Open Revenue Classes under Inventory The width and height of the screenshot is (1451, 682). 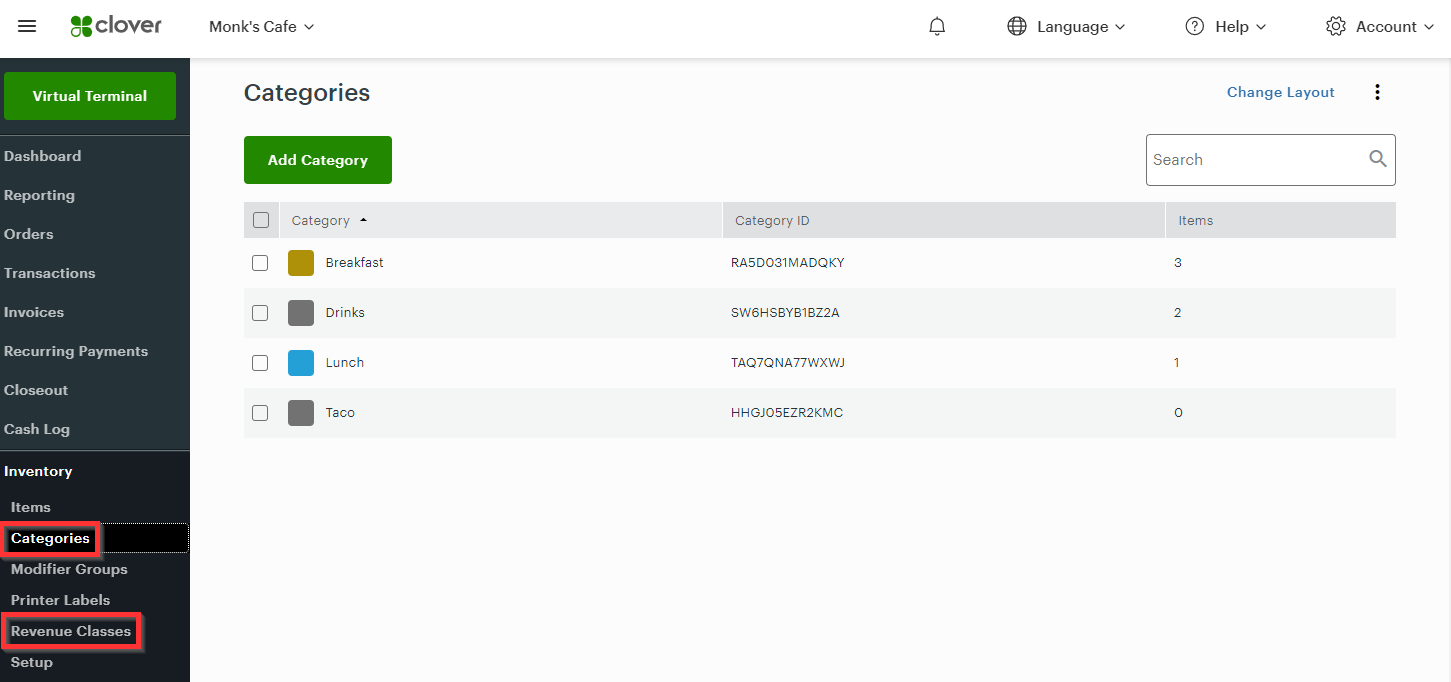coord(71,631)
